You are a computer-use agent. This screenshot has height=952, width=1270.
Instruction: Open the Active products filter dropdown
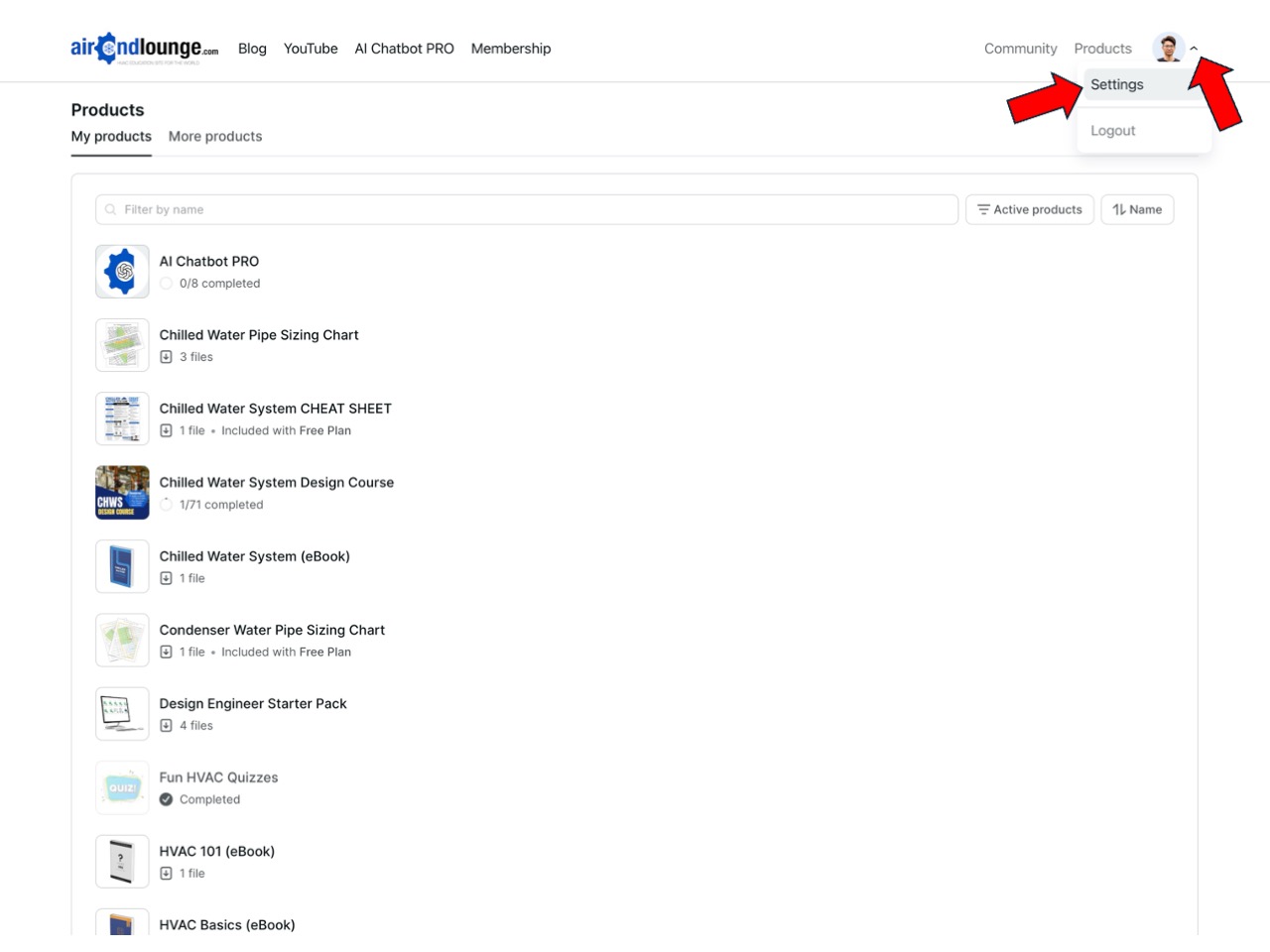[1029, 209]
